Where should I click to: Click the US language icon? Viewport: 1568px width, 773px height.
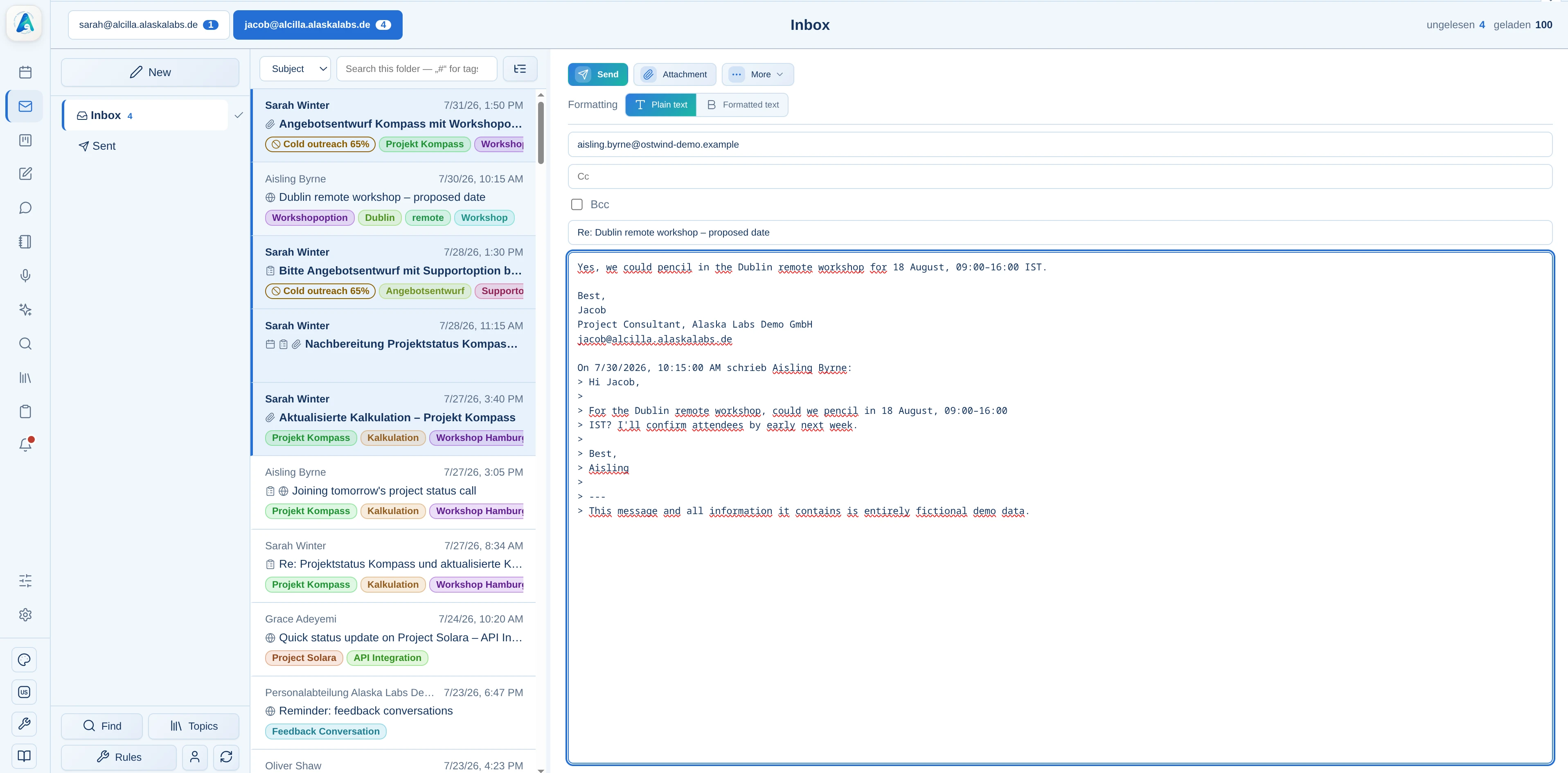tap(25, 692)
